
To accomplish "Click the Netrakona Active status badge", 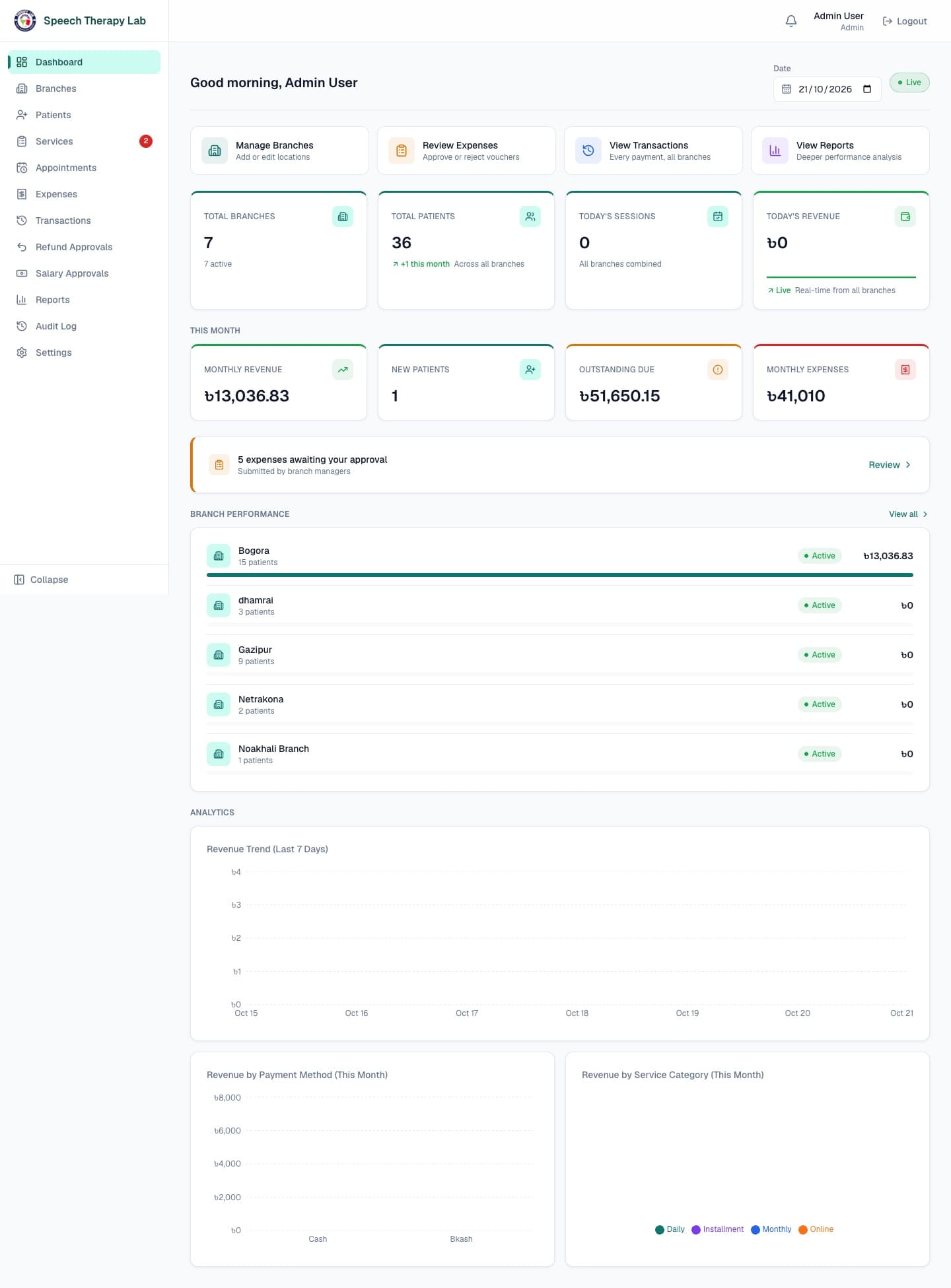I will click(x=820, y=704).
